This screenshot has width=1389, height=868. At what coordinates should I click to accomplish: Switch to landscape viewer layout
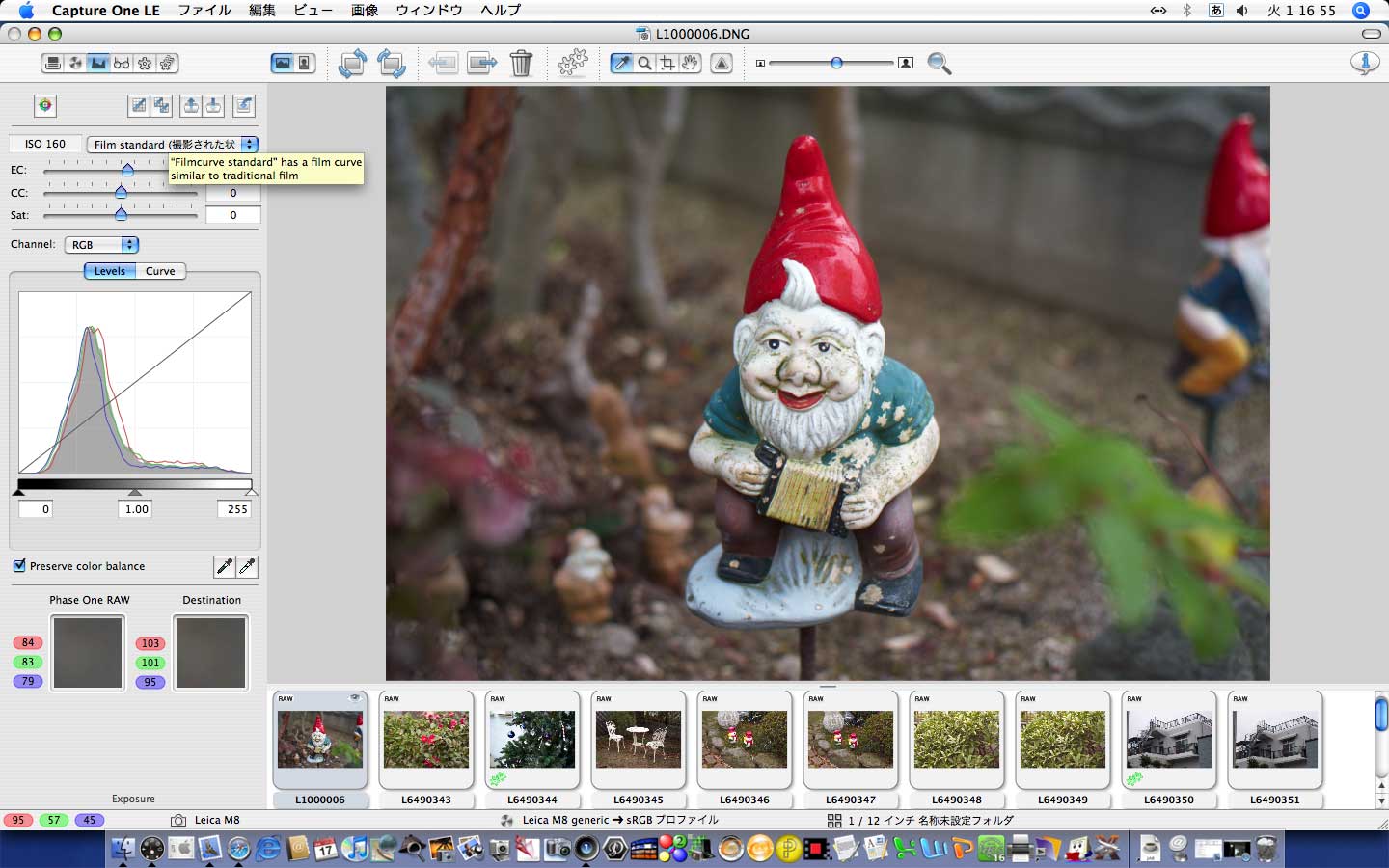(x=282, y=63)
